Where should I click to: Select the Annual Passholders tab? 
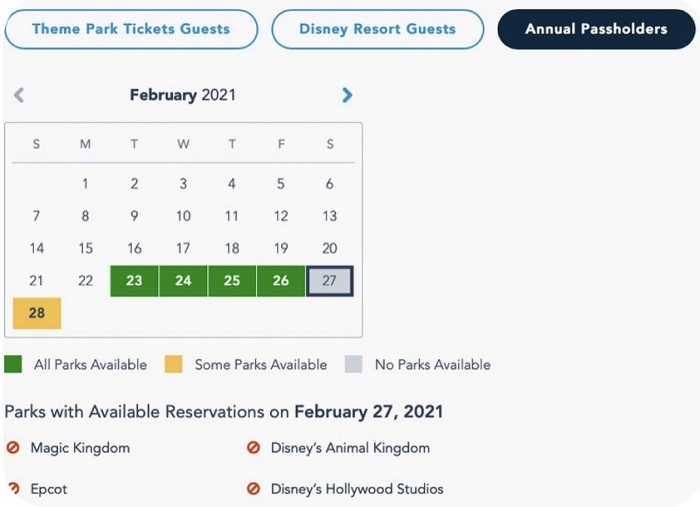(596, 29)
